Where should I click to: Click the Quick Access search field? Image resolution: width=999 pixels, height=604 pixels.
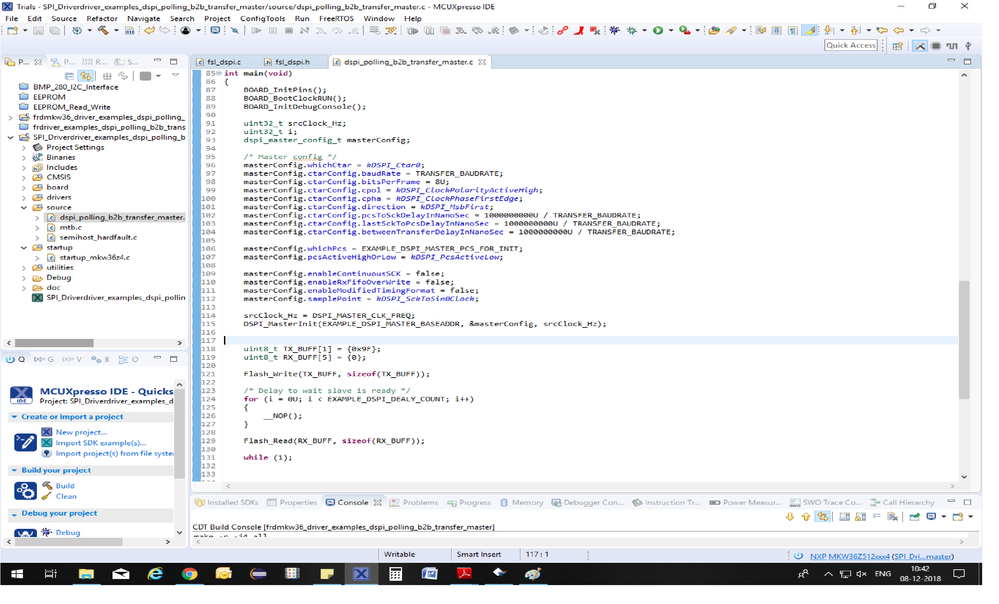click(851, 45)
